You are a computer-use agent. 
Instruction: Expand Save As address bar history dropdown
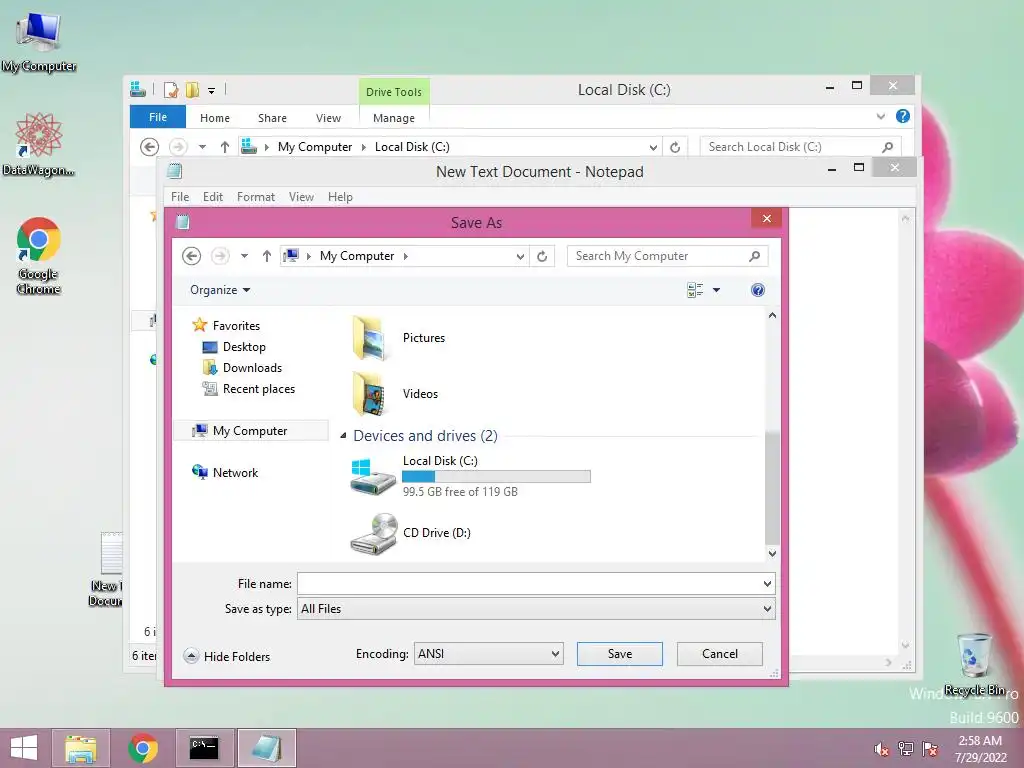click(520, 257)
